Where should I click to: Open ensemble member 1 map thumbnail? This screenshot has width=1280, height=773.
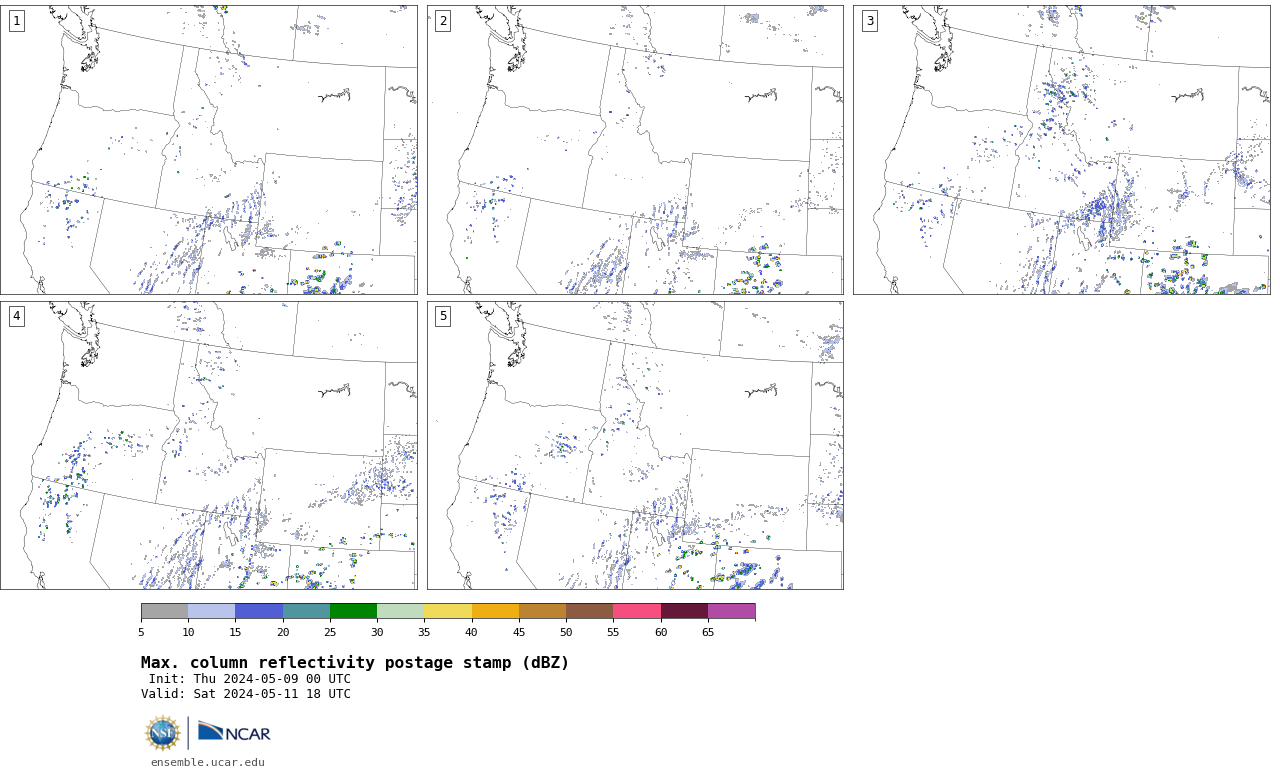click(209, 150)
